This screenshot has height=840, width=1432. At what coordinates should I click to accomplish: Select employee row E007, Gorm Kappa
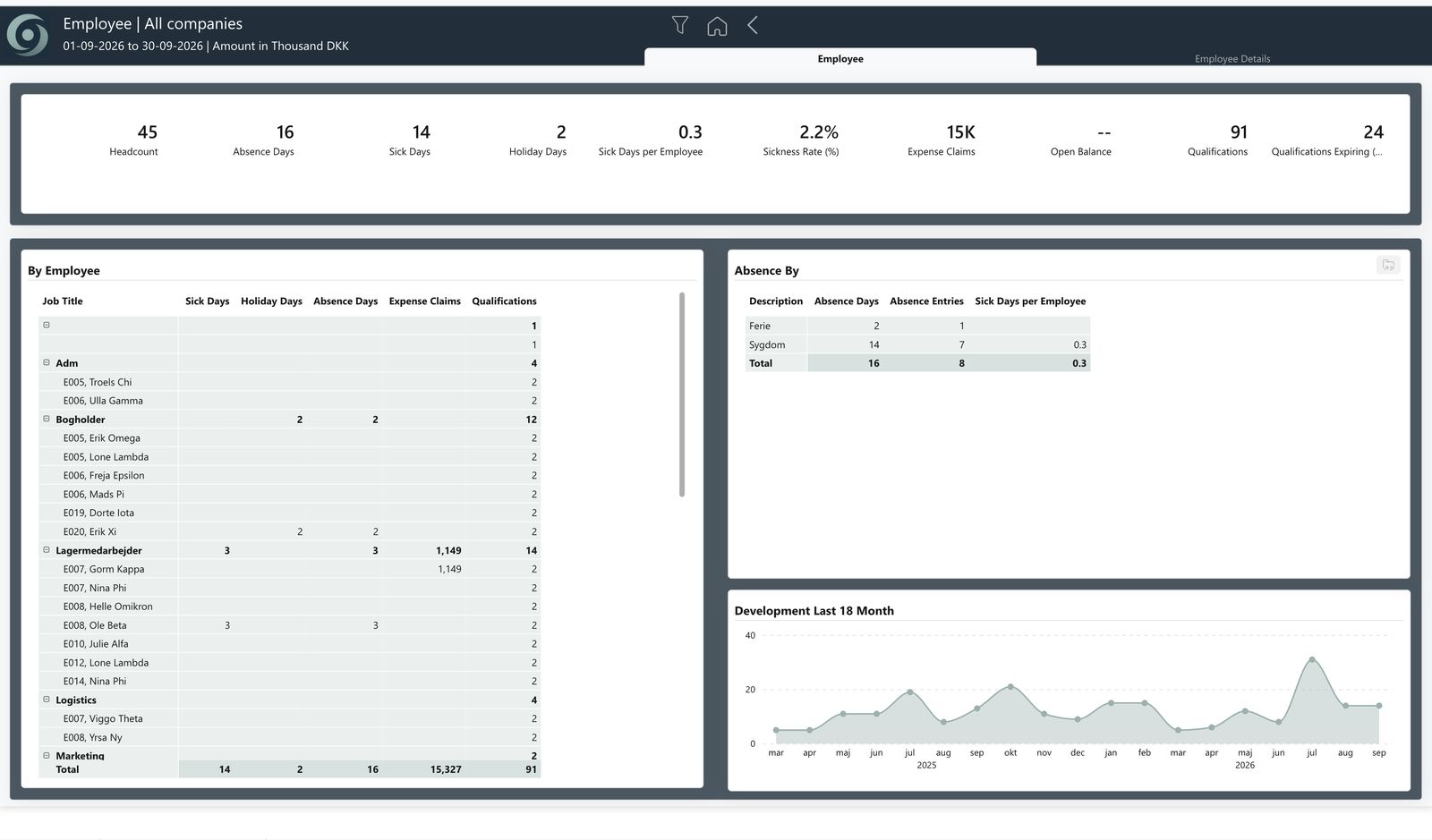[x=289, y=569]
